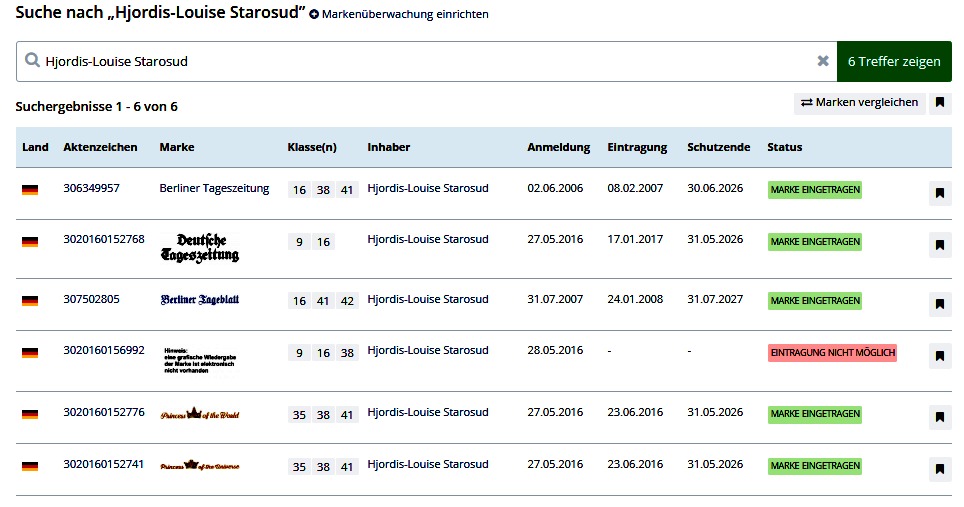Bookmark the Berliner Tageszeitung trademark row
Image resolution: width=964 pixels, height=507 pixels.
click(940, 193)
